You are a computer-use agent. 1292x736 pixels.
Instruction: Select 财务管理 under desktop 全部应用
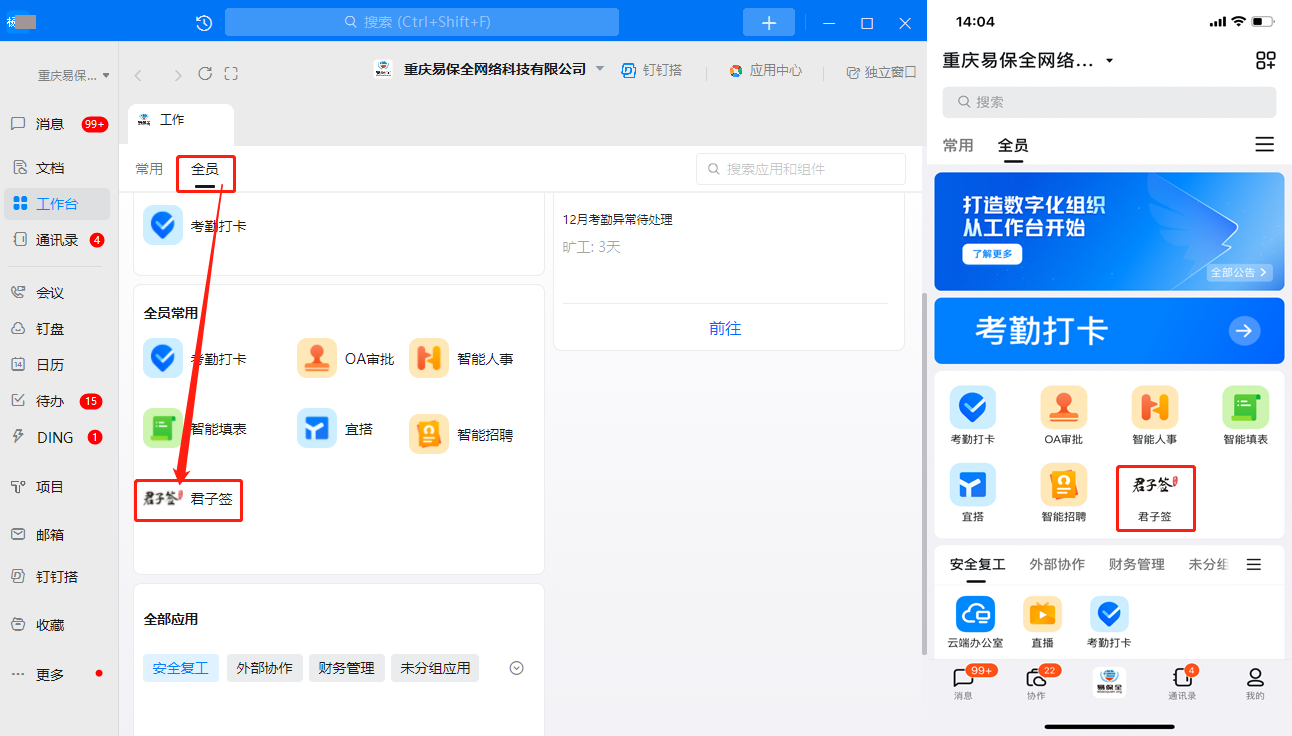pyautogui.click(x=347, y=668)
